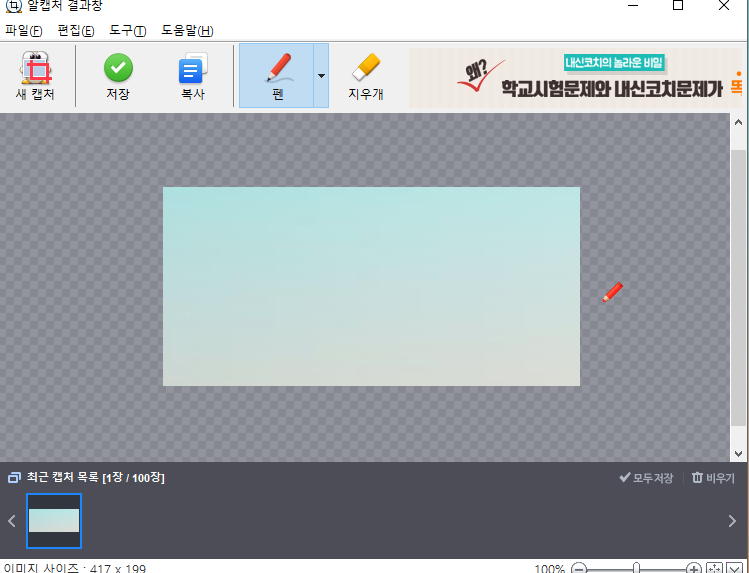Screen dimensions: 749x573
Task: Copy the capture using the 복사 icon
Action: coord(193,75)
